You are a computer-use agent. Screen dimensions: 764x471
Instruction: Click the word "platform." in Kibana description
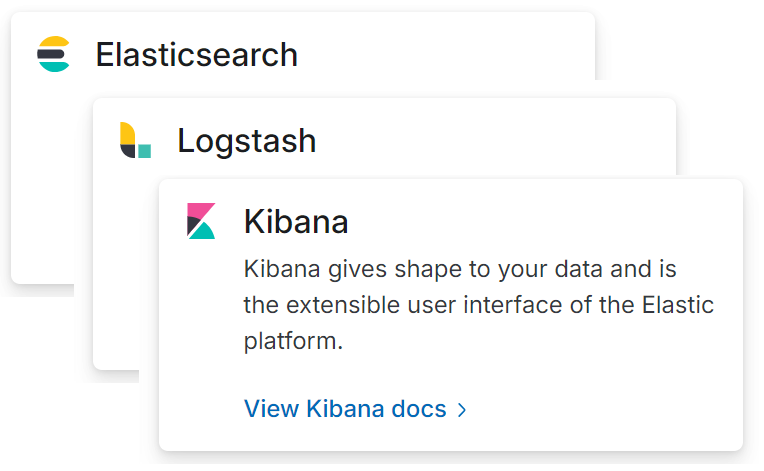click(293, 341)
